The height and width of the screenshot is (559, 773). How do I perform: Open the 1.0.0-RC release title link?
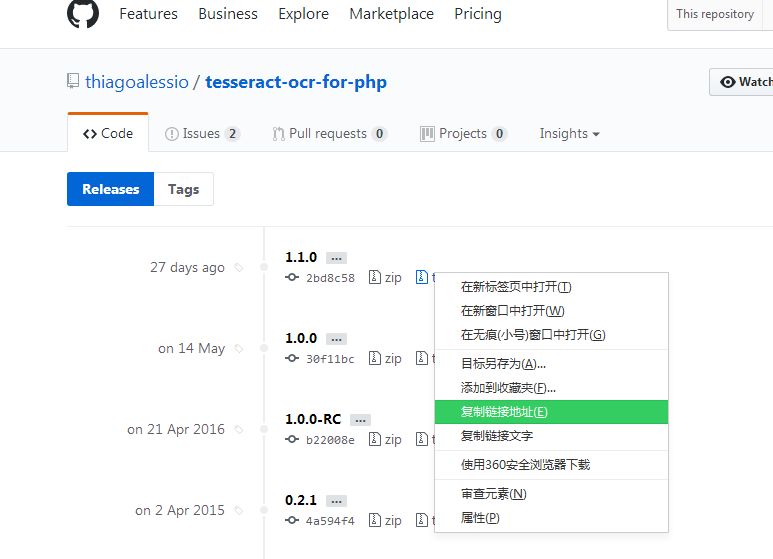coord(313,419)
